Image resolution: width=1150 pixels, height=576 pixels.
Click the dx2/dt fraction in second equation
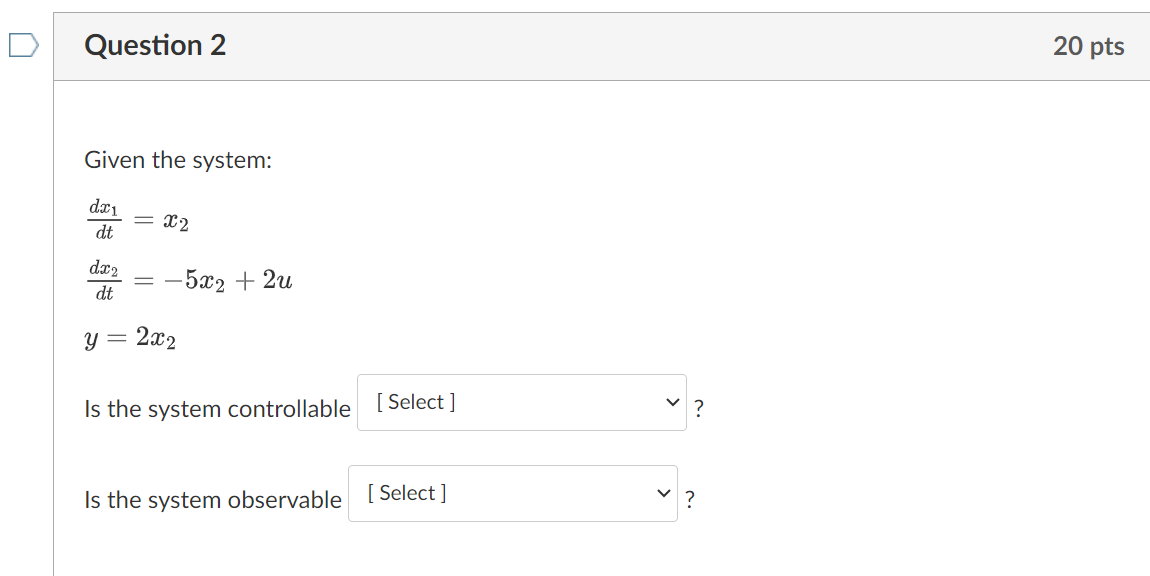[104, 280]
